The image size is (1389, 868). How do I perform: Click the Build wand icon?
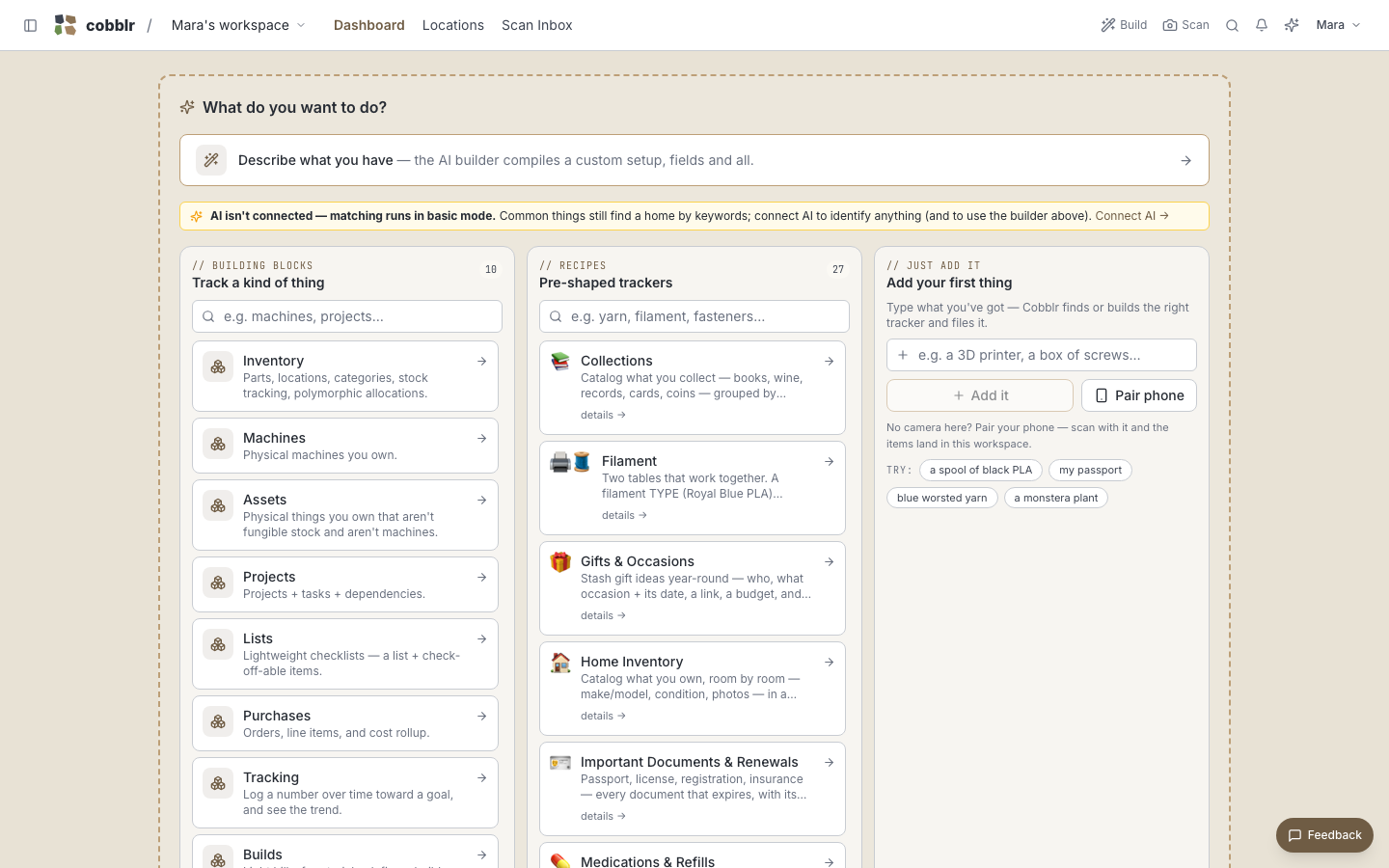[1108, 25]
